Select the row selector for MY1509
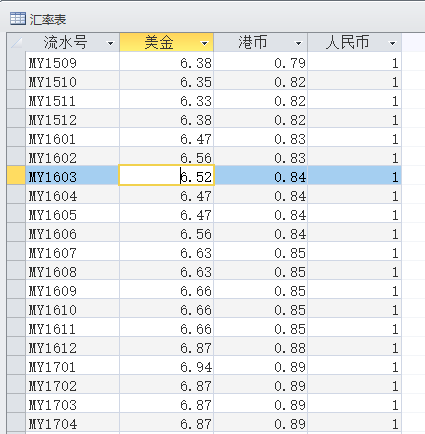425x434 pixels. [16, 62]
